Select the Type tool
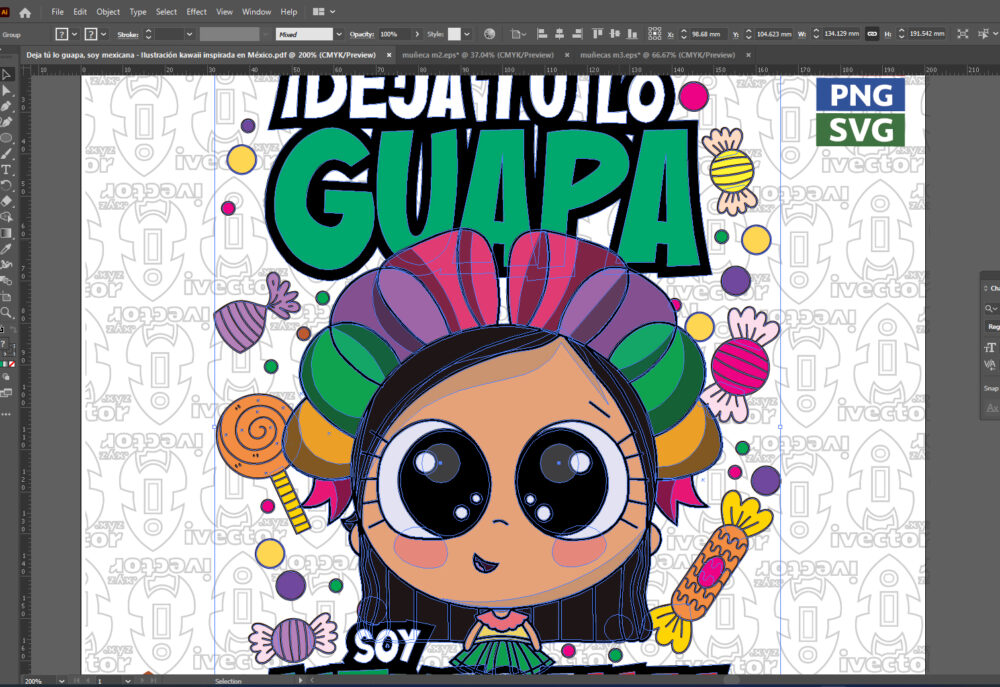1000x687 pixels. click(x=6, y=170)
